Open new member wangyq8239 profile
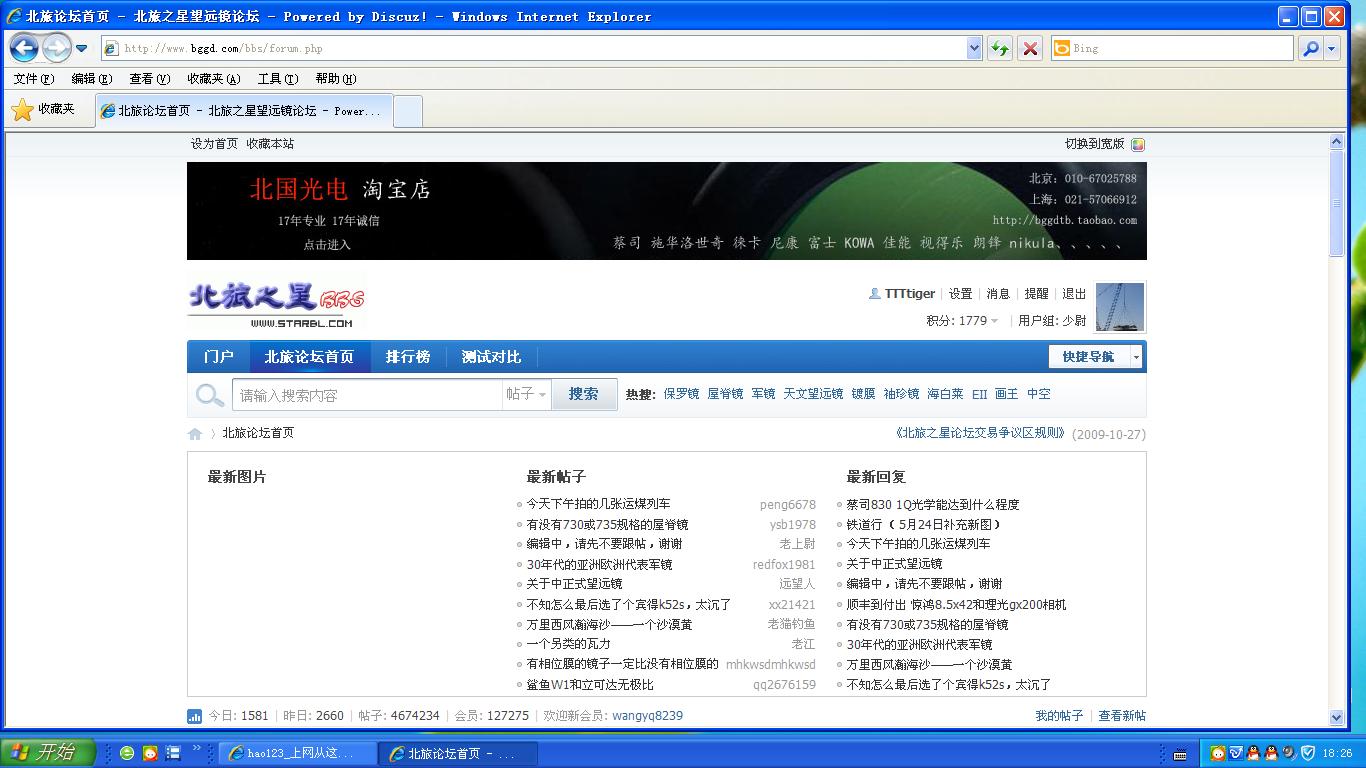 (647, 716)
